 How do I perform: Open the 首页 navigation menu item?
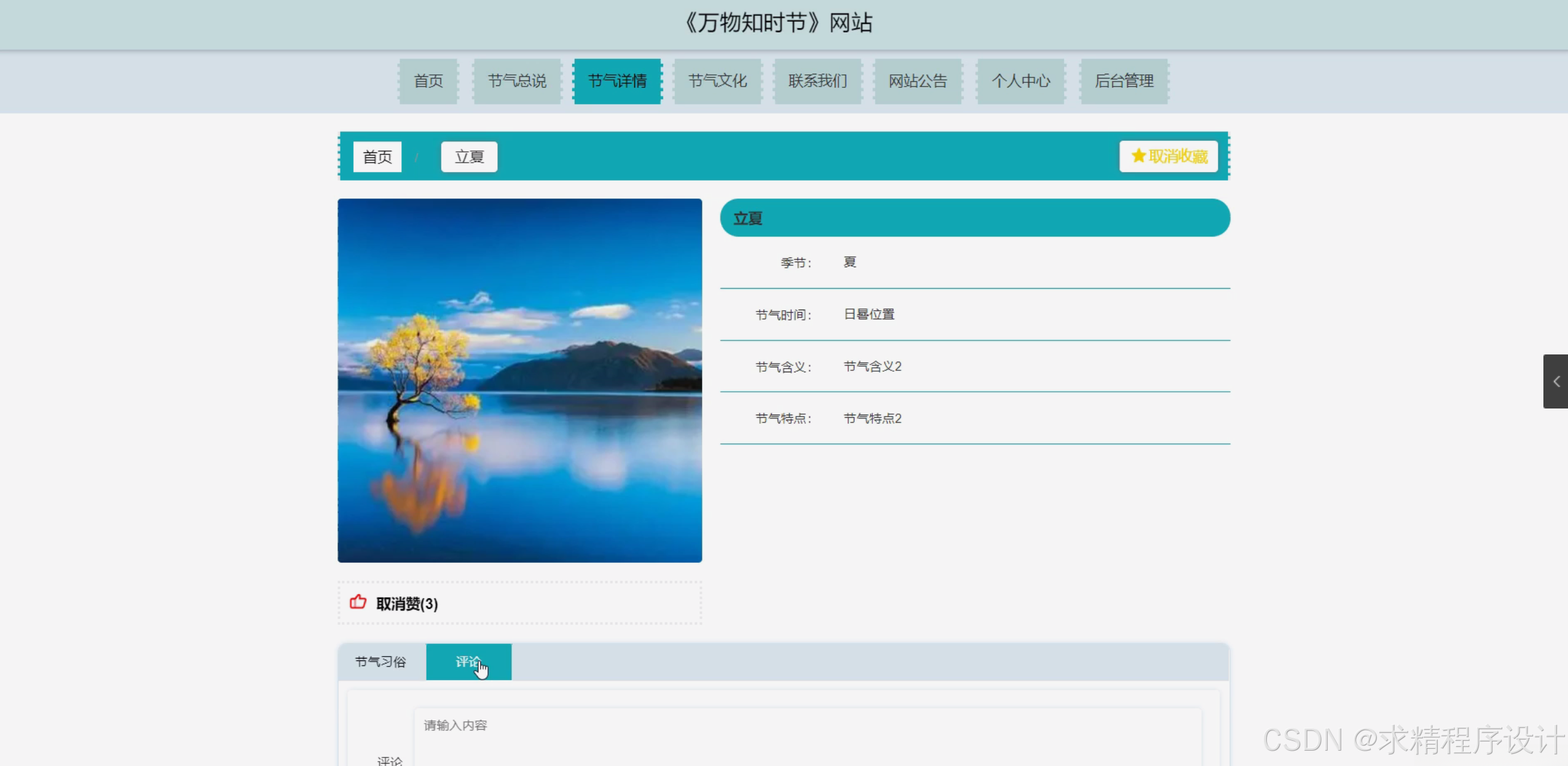(428, 81)
